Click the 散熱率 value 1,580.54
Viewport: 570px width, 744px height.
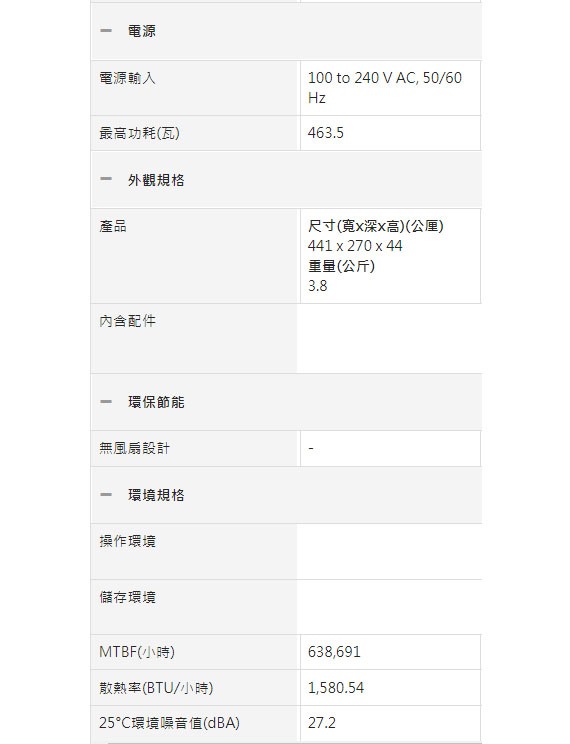click(336, 688)
